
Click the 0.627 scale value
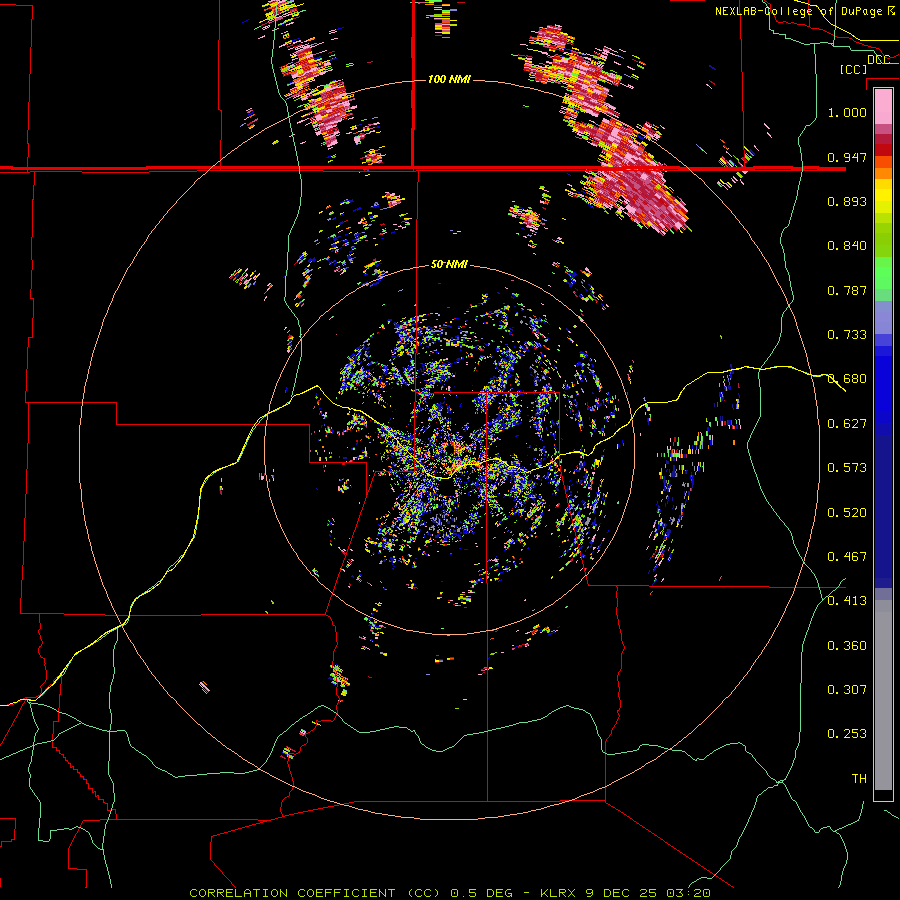847,424
